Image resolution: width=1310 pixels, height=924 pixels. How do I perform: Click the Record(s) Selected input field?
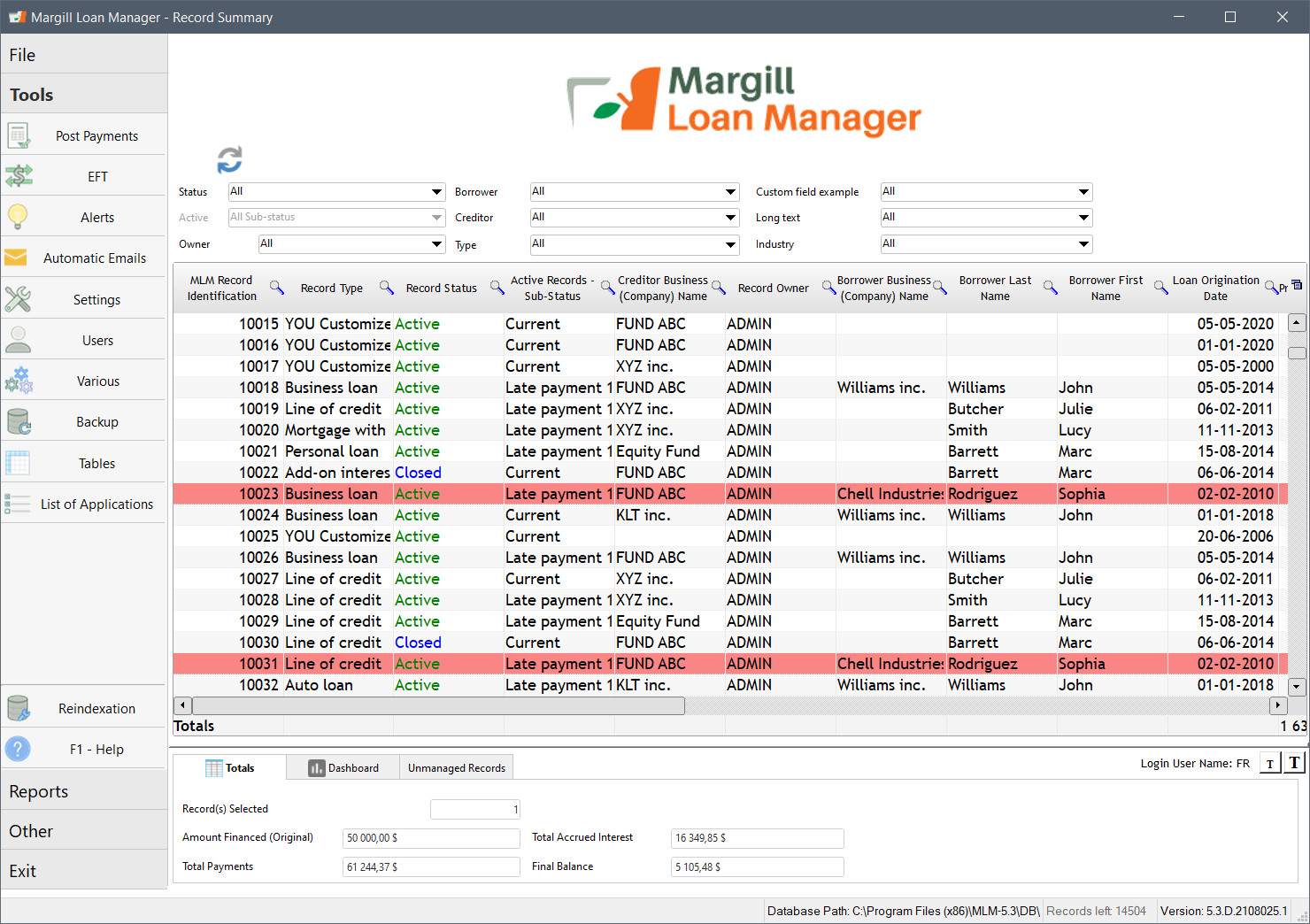pyautogui.click(x=474, y=808)
